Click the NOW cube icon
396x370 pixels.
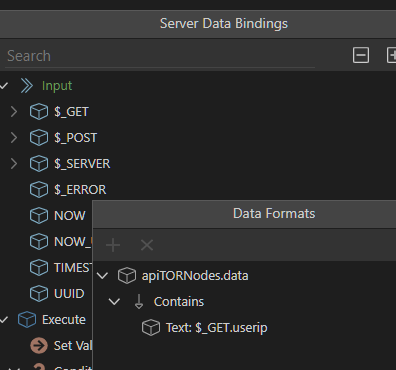39,216
